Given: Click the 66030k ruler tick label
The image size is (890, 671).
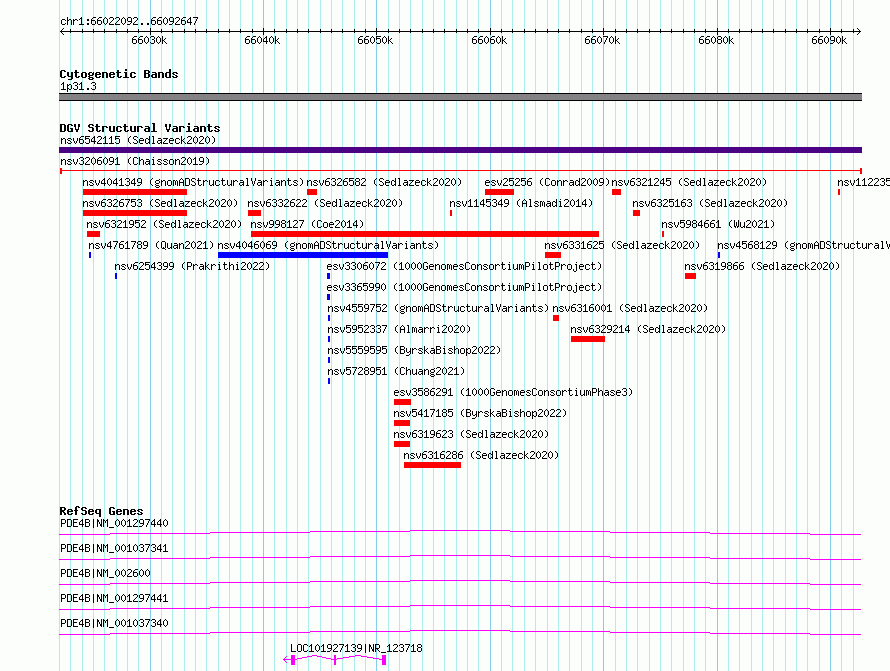Looking at the screenshot, I should (x=149, y=40).
